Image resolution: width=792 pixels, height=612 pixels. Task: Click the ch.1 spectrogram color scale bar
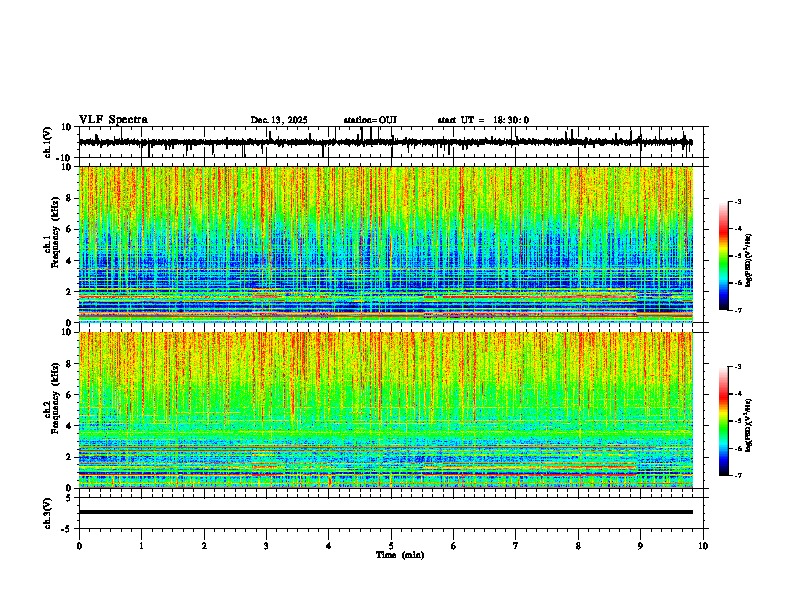point(724,256)
